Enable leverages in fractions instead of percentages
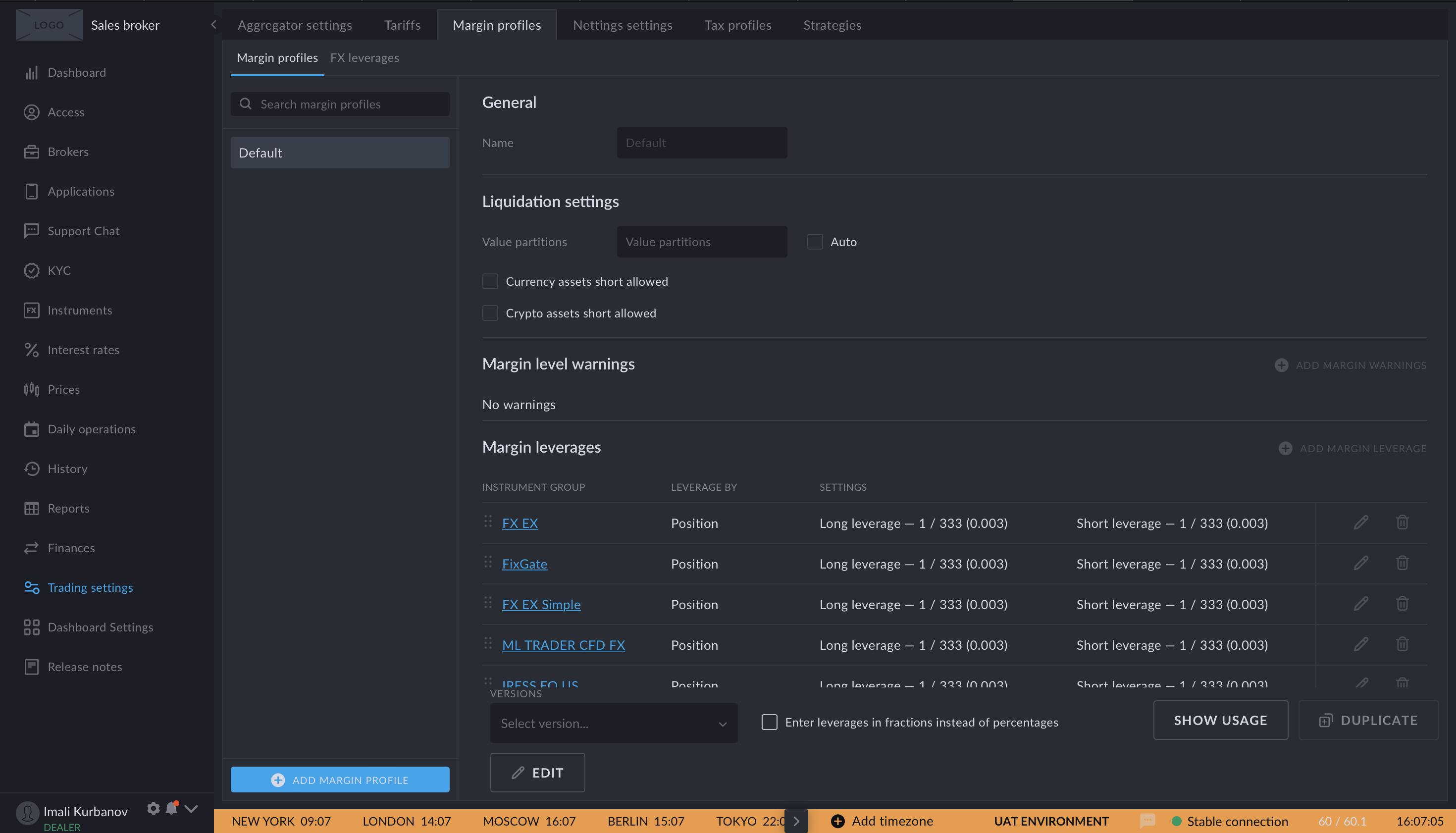The image size is (1456, 833). [769, 723]
